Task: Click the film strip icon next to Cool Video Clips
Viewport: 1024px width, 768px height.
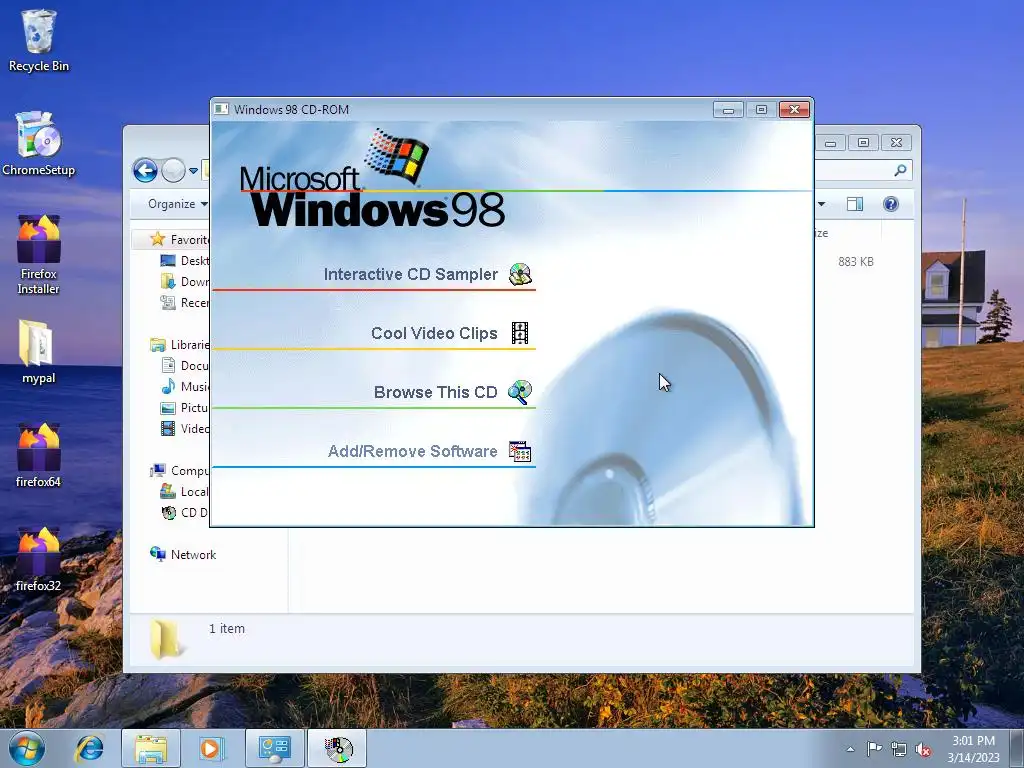Action: pos(520,333)
